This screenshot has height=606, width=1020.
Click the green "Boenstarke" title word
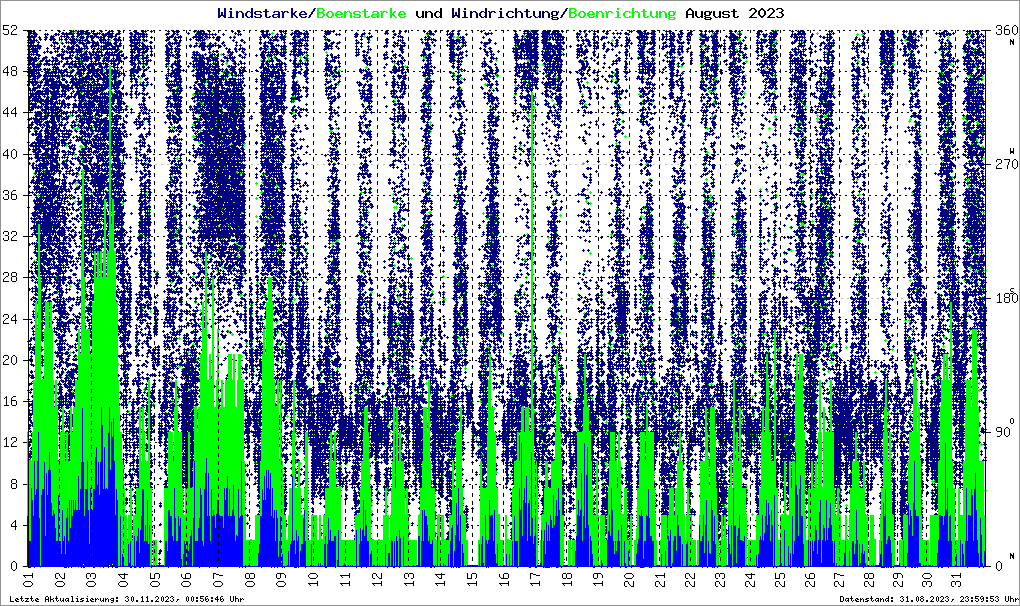pos(361,13)
